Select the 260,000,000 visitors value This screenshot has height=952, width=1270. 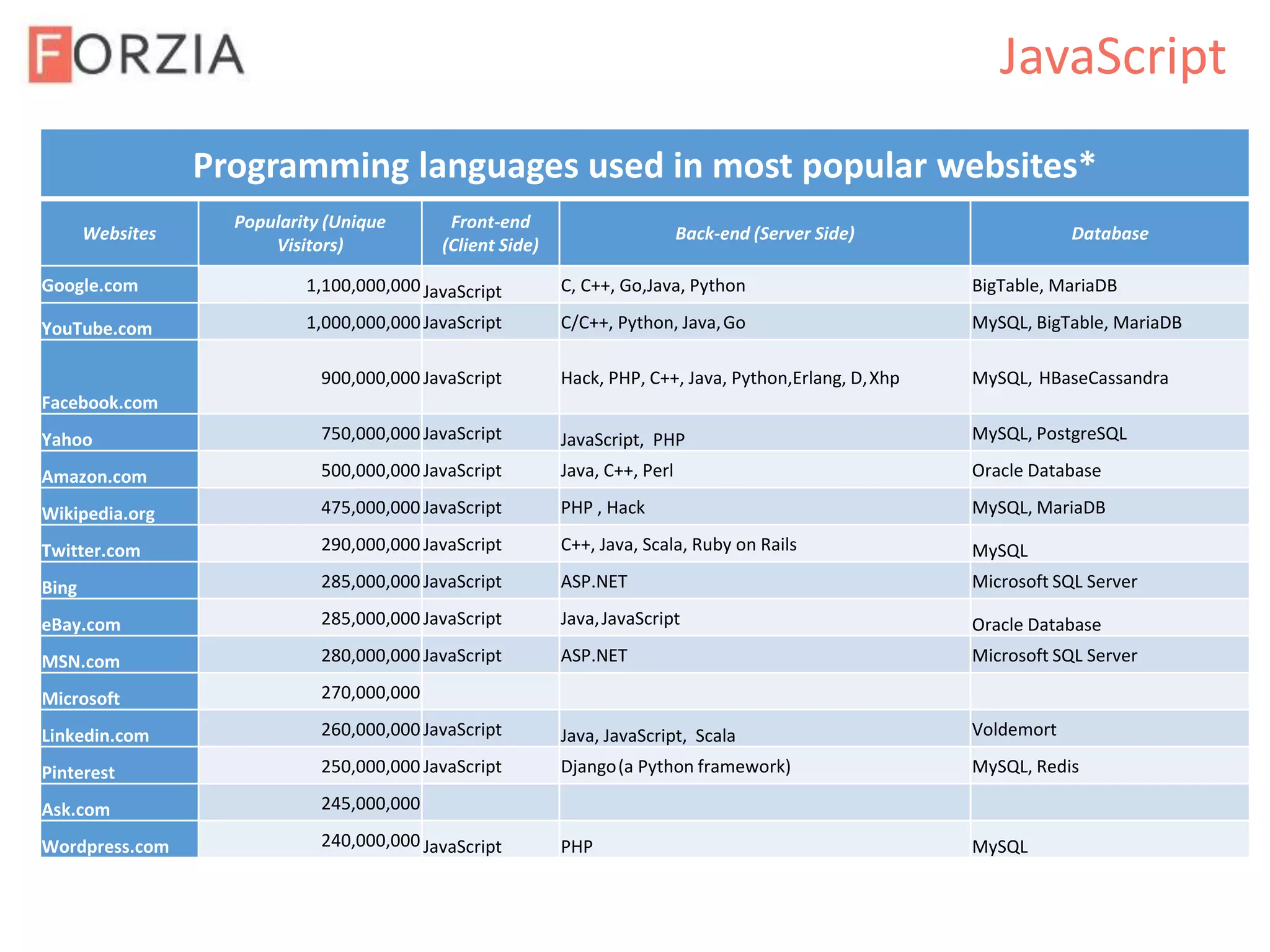click(371, 729)
